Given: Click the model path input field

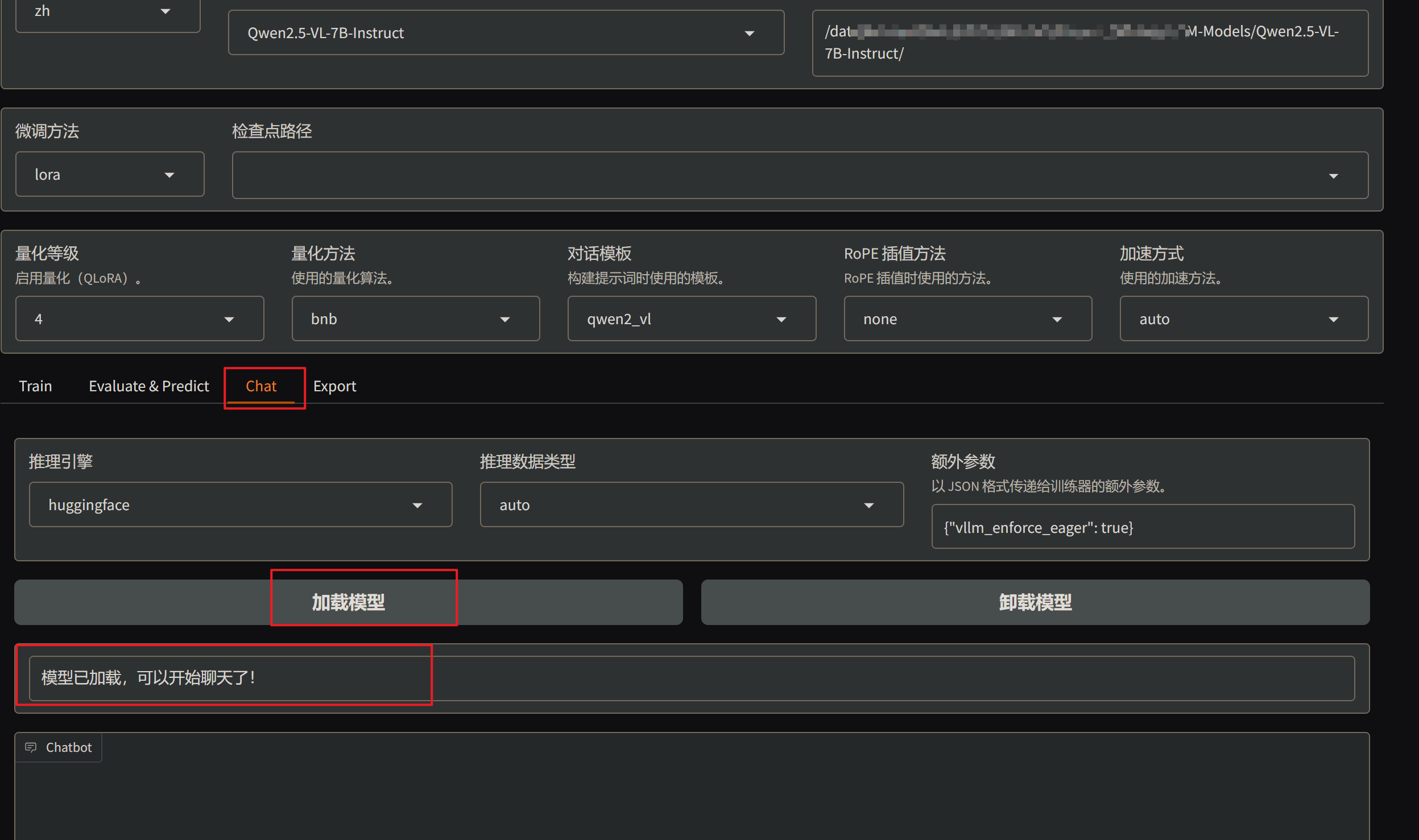Looking at the screenshot, I should (1089, 43).
